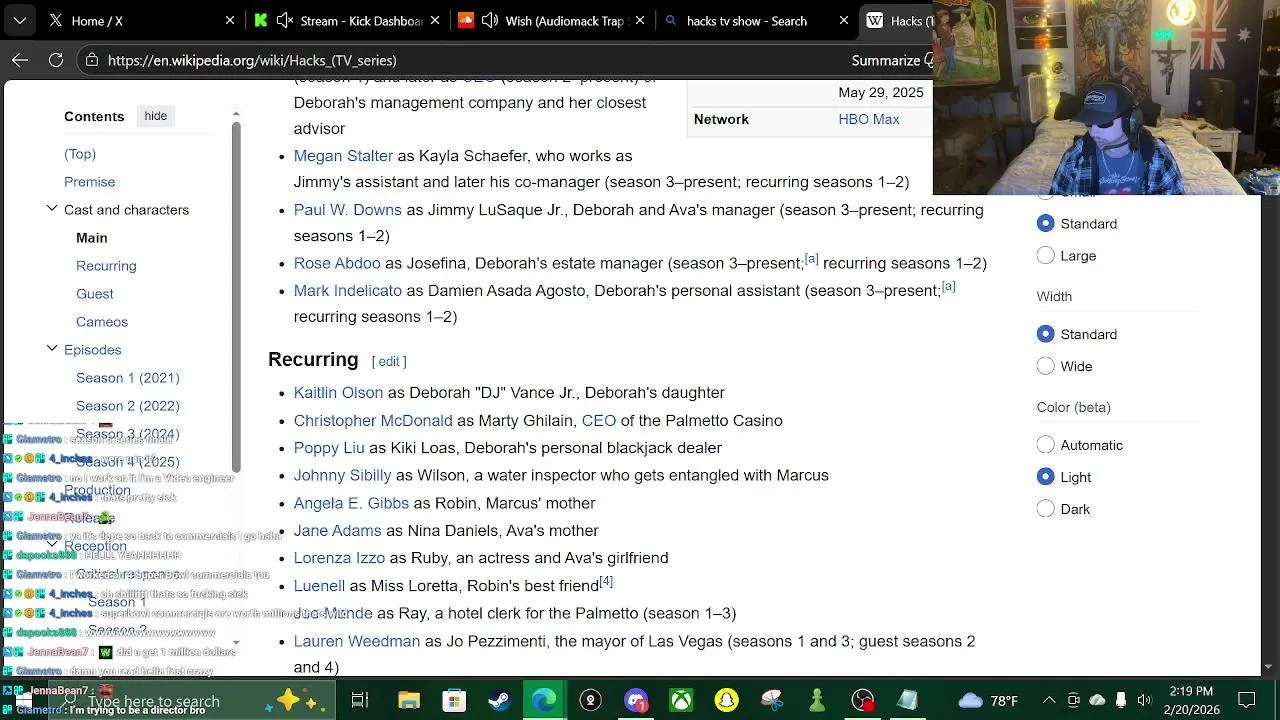1280x720 pixels.
Task: Select Automatic color mode radio
Action: [x=1046, y=445]
